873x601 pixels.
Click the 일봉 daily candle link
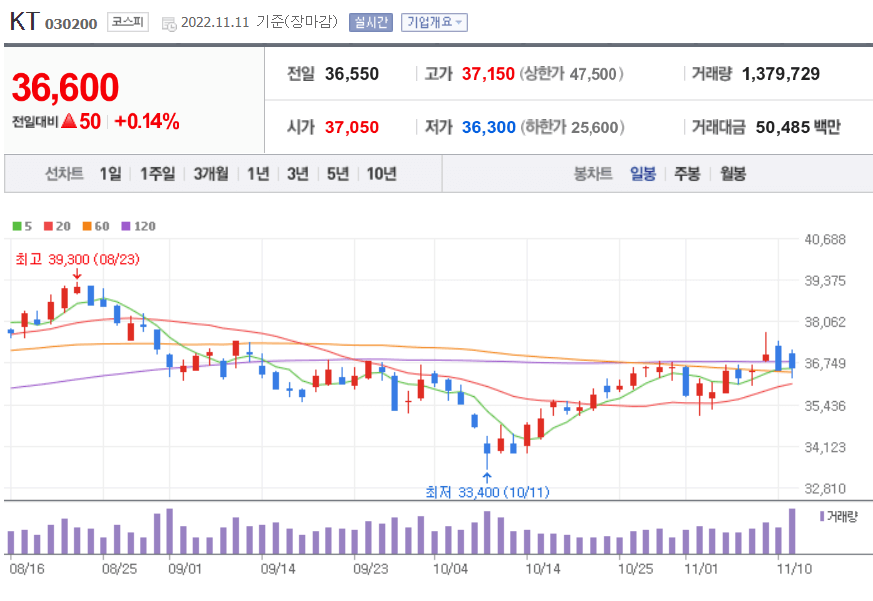643,173
